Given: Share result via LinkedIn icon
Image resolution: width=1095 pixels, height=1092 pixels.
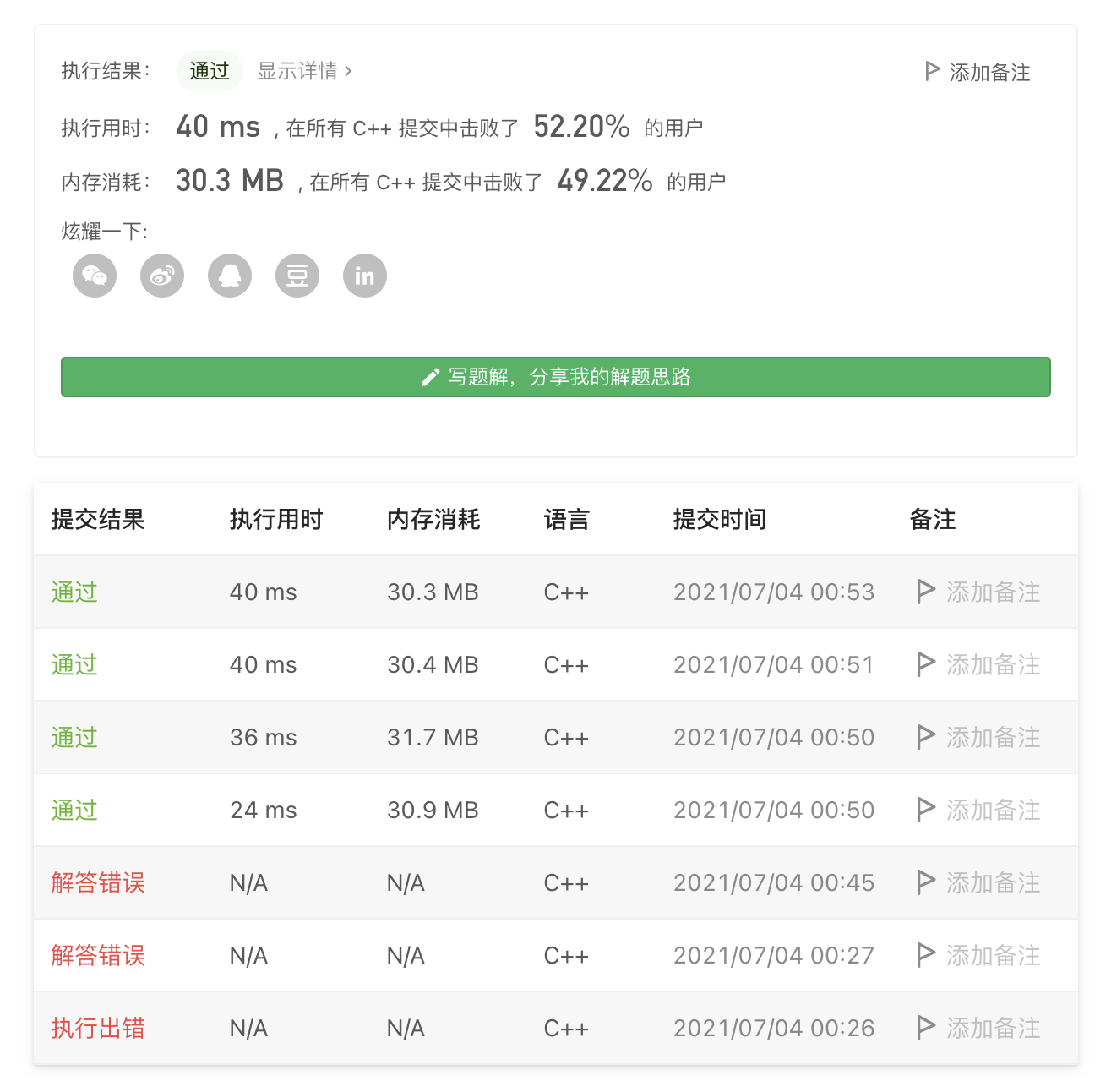Looking at the screenshot, I should pyautogui.click(x=365, y=276).
